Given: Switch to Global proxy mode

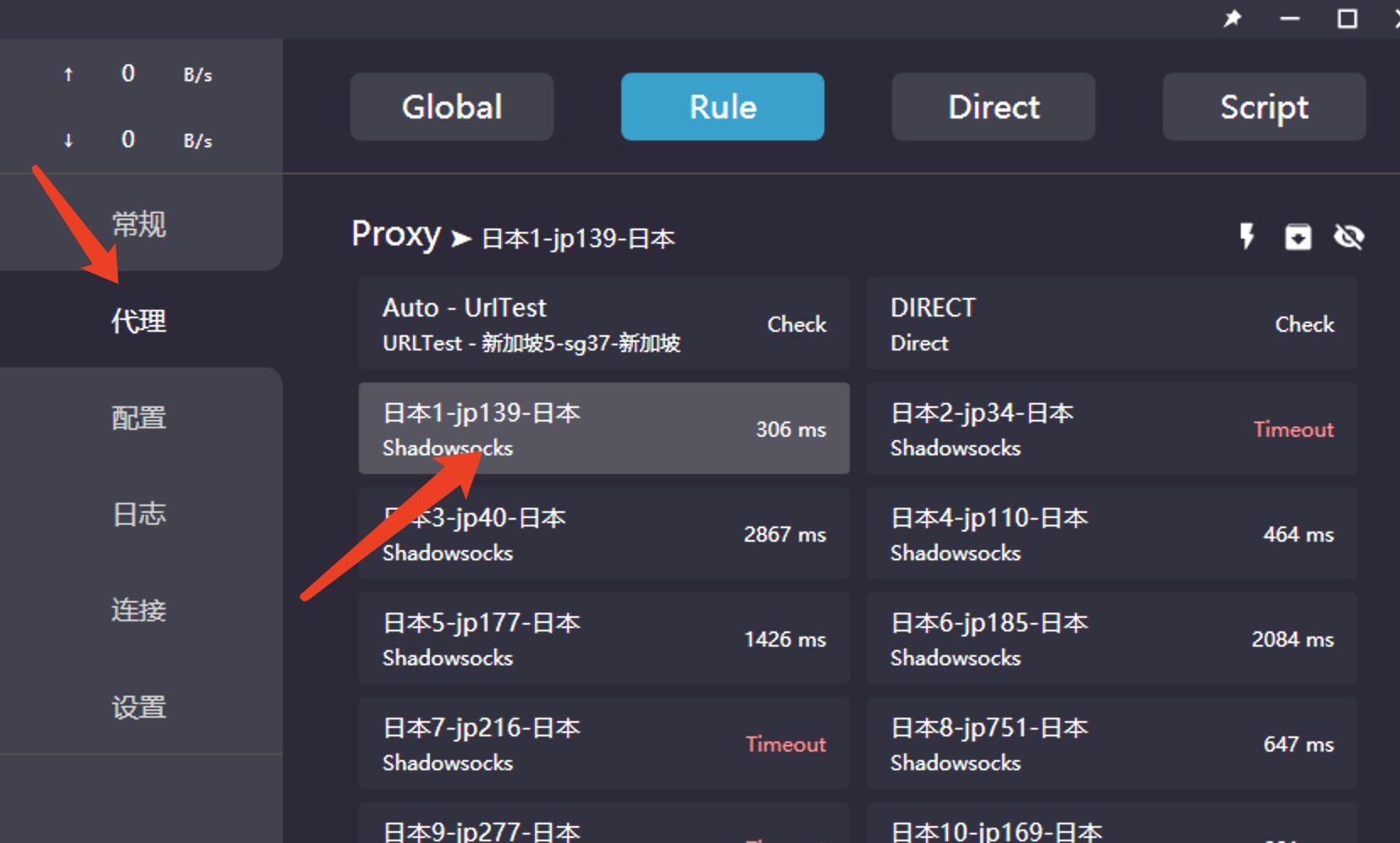Looking at the screenshot, I should pos(452,107).
